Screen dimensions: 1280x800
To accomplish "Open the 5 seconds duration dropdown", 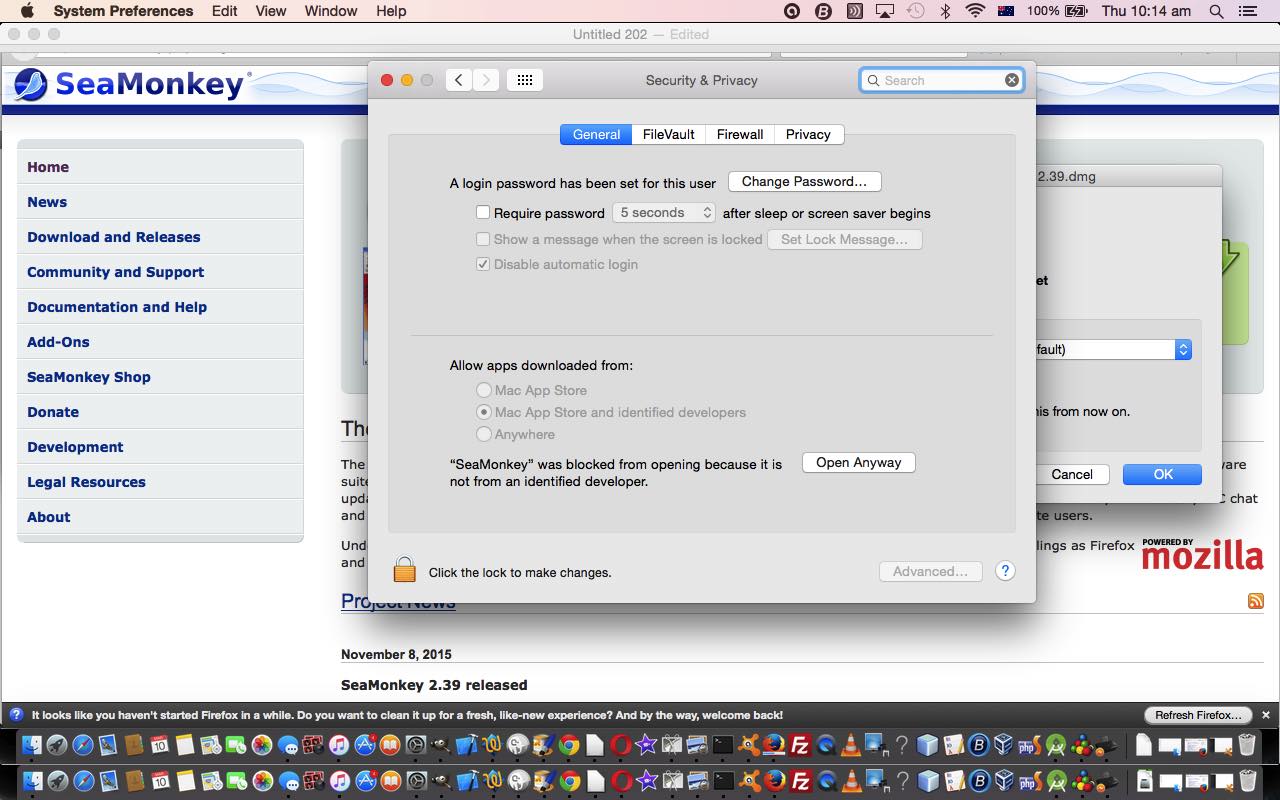I will pos(663,212).
